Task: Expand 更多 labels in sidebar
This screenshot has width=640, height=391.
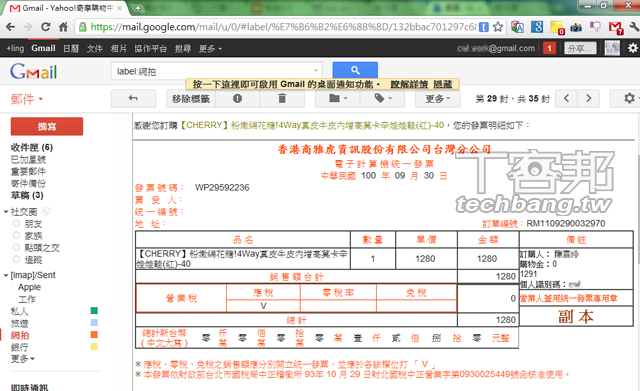Action: 22,358
